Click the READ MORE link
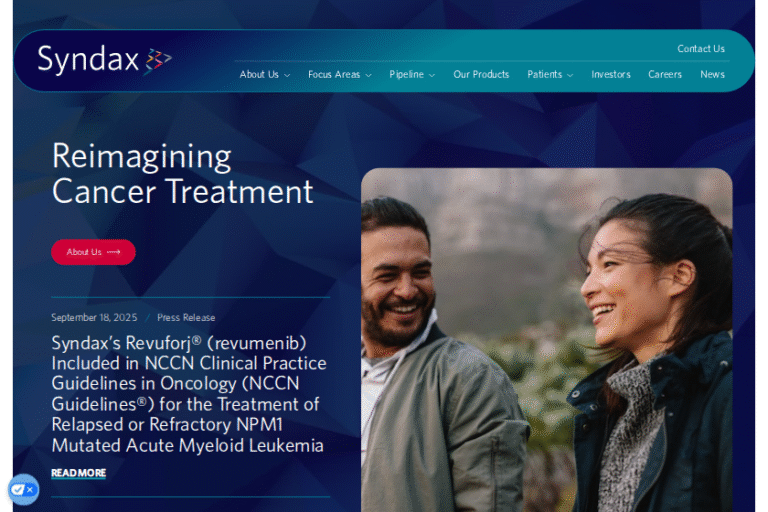 pyautogui.click(x=79, y=473)
